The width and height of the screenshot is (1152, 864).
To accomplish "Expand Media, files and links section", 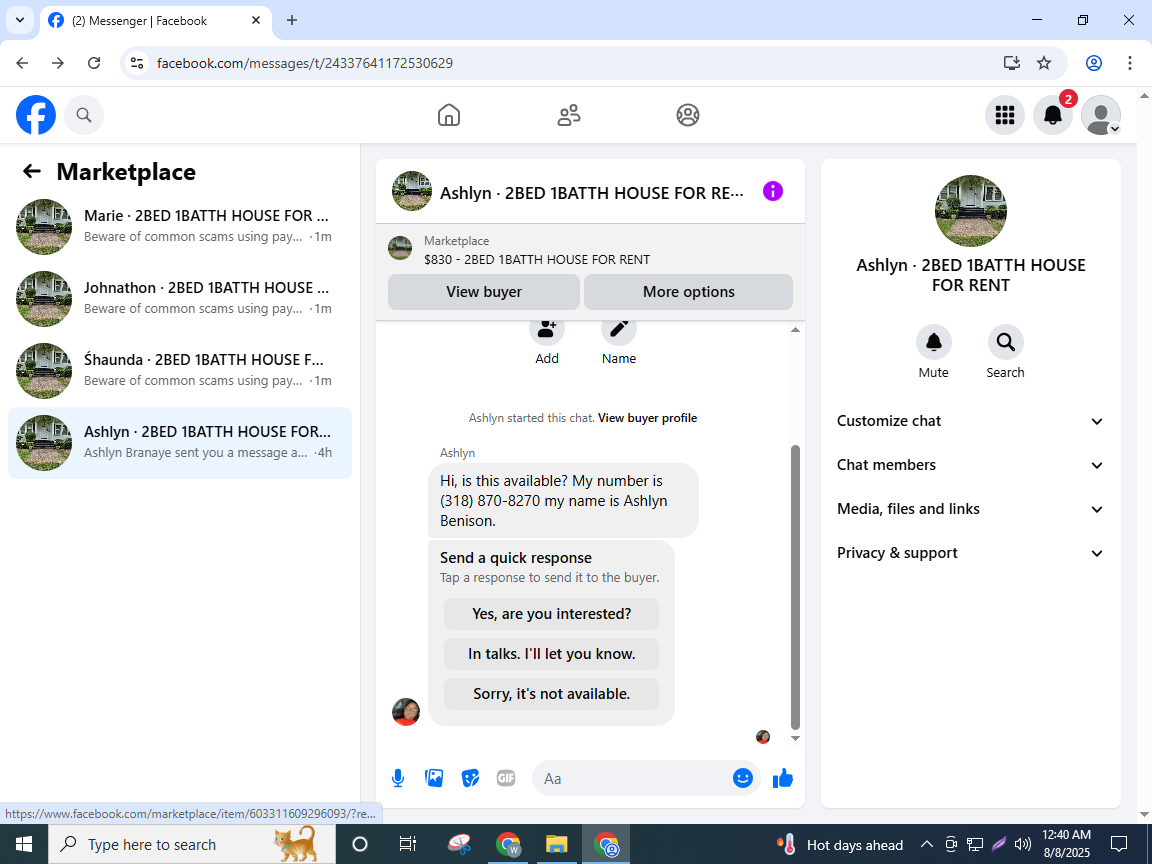I will click(970, 509).
